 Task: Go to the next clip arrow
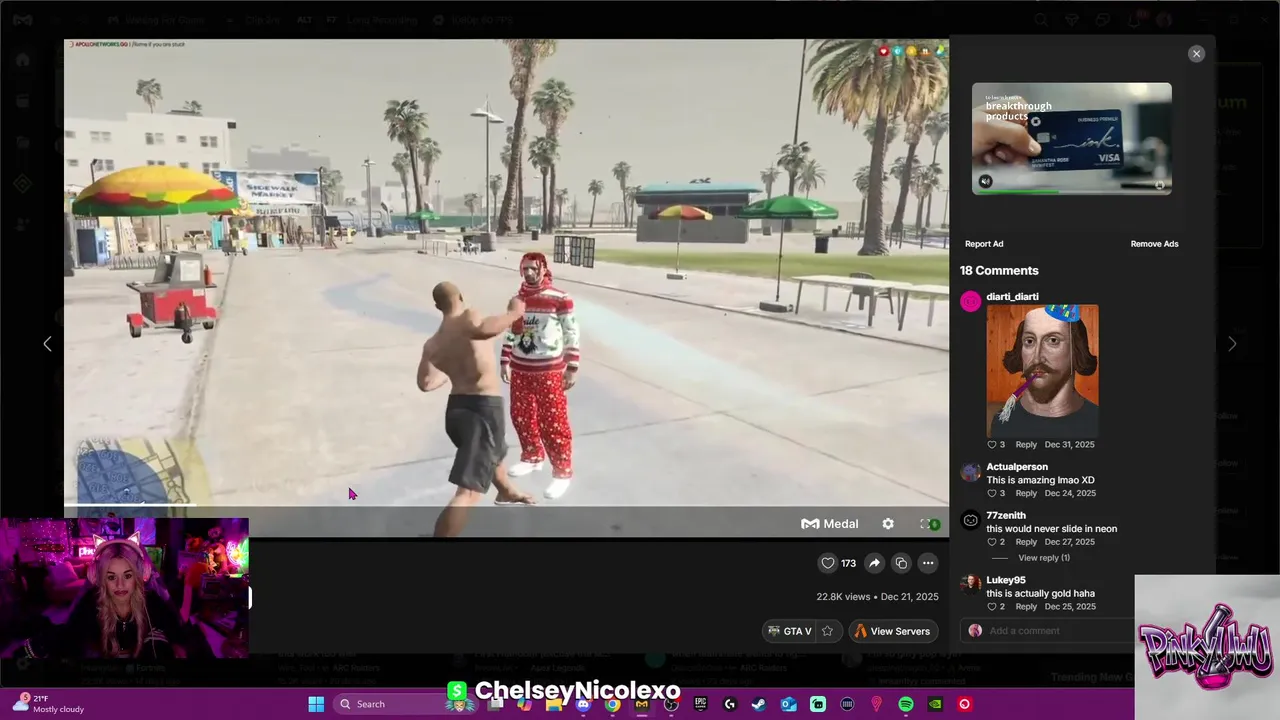pos(1232,344)
